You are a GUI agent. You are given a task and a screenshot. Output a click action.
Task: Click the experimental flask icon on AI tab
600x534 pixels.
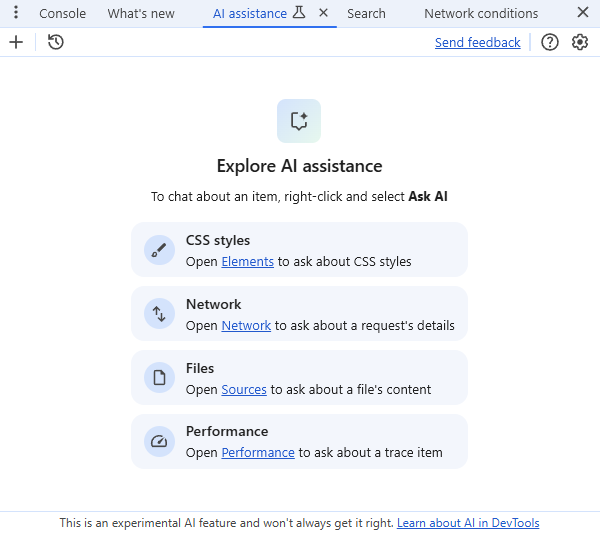(x=299, y=13)
